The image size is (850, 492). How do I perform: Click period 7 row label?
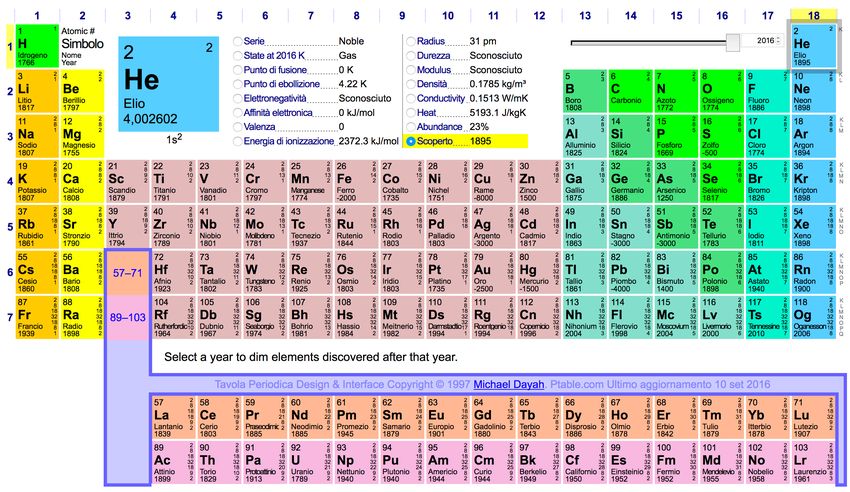coord(10,317)
